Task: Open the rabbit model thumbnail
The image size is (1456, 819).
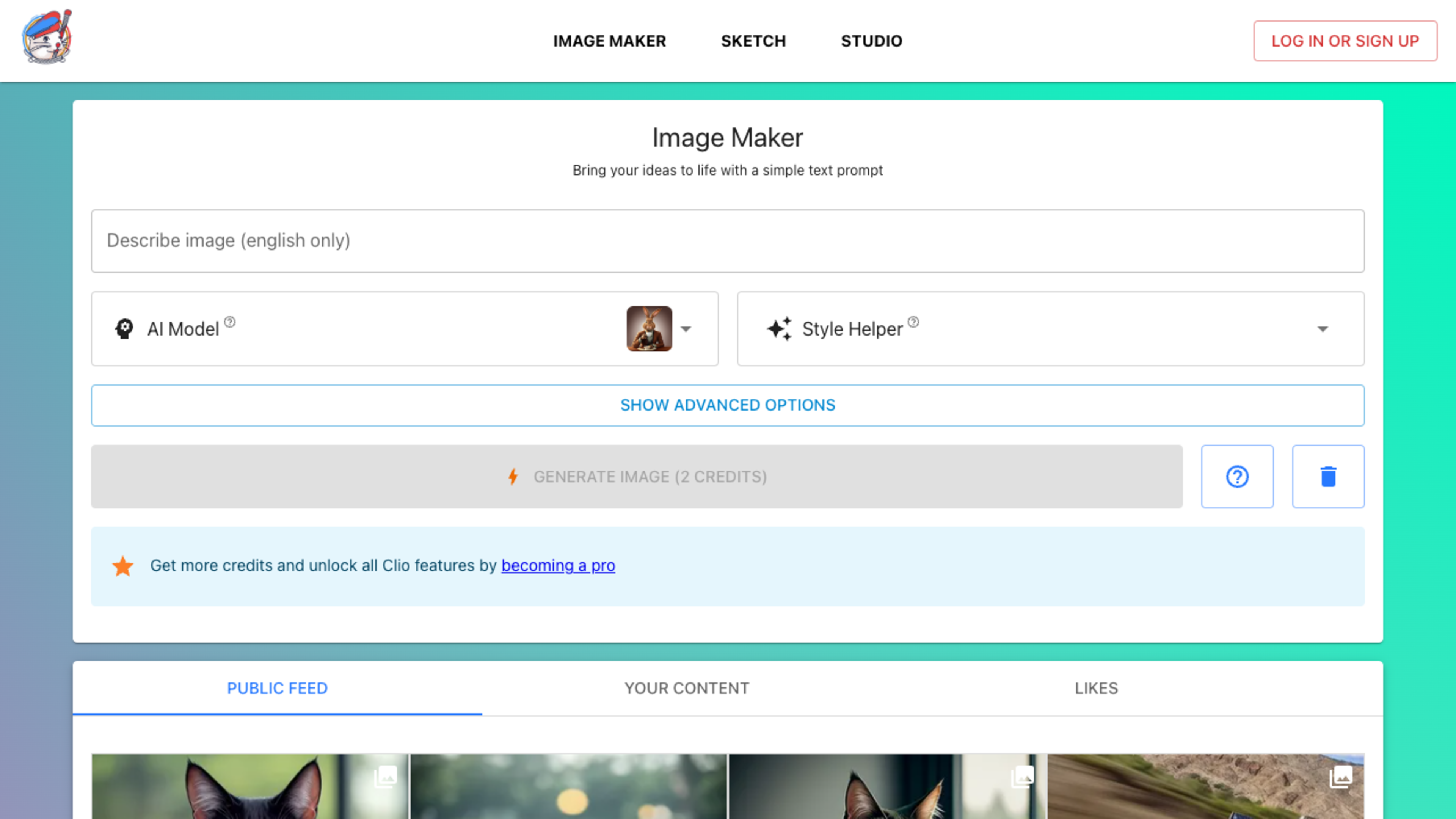Action: [x=649, y=329]
